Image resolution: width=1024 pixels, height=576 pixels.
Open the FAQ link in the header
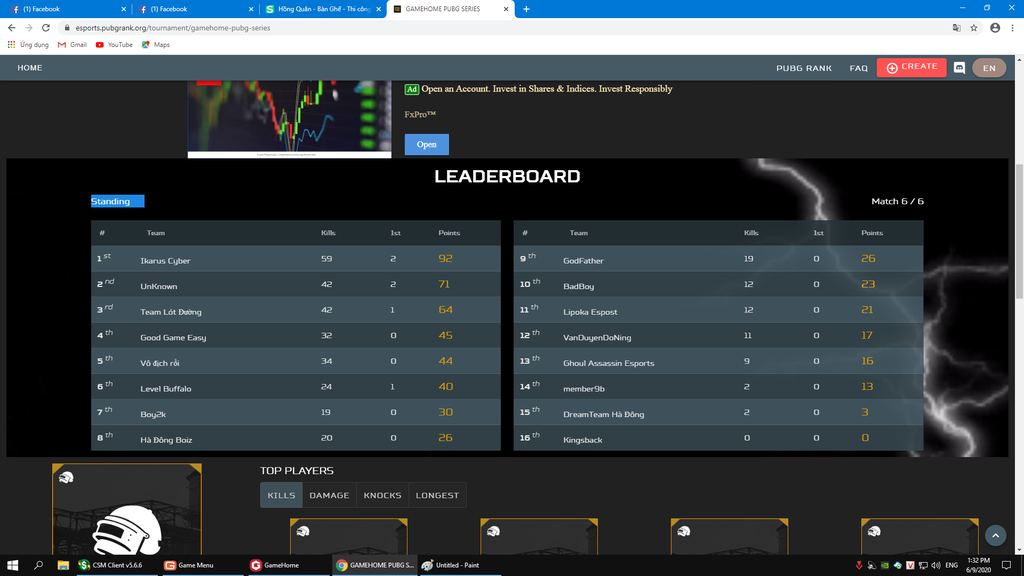[x=859, y=68]
